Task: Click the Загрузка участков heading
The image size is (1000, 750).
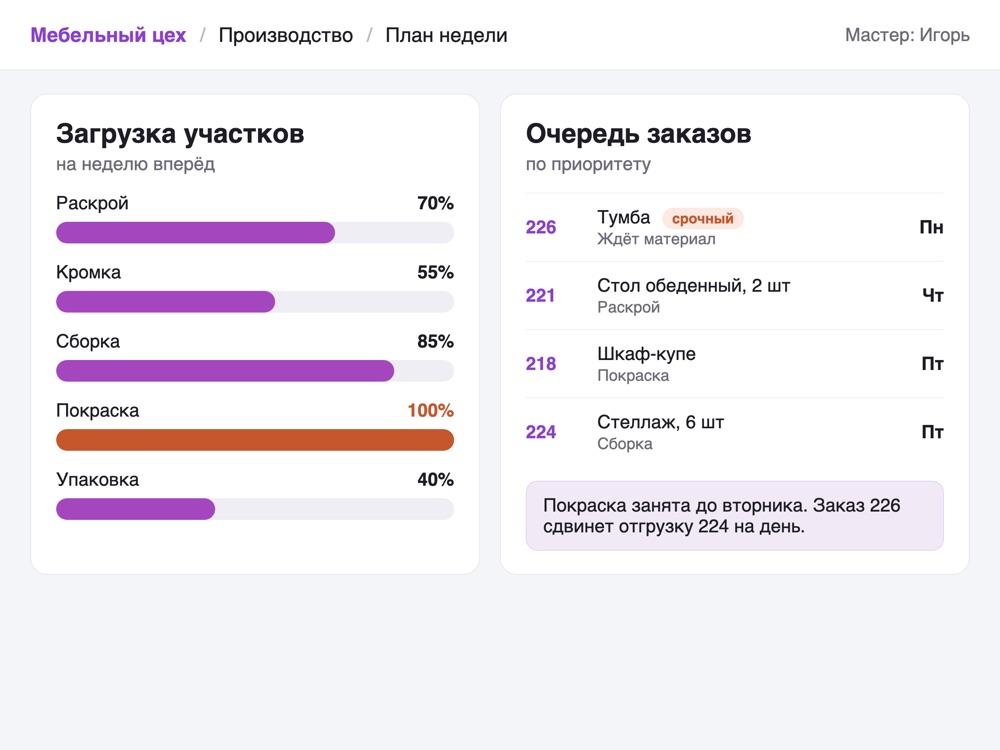Action: pos(180,134)
